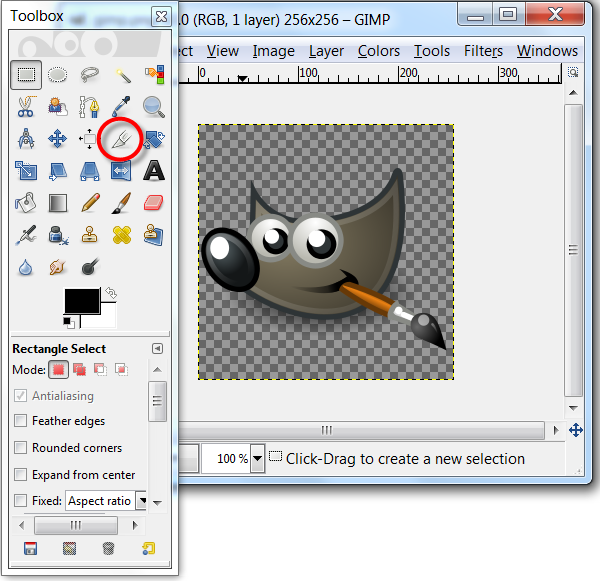This screenshot has height=581, width=600.
Task: Select the Dodge/Burn tool
Action: point(90,267)
